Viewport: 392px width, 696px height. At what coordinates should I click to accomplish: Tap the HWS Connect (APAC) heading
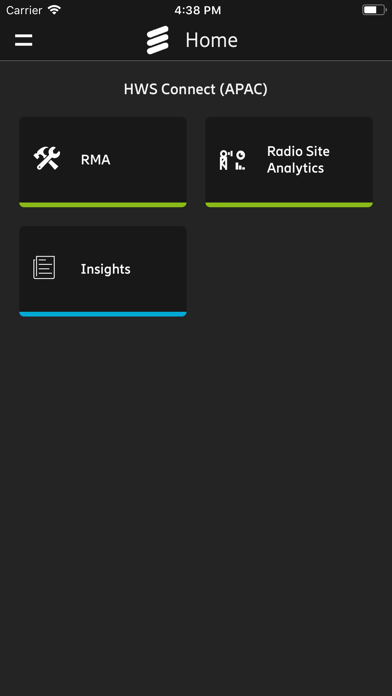(x=196, y=89)
